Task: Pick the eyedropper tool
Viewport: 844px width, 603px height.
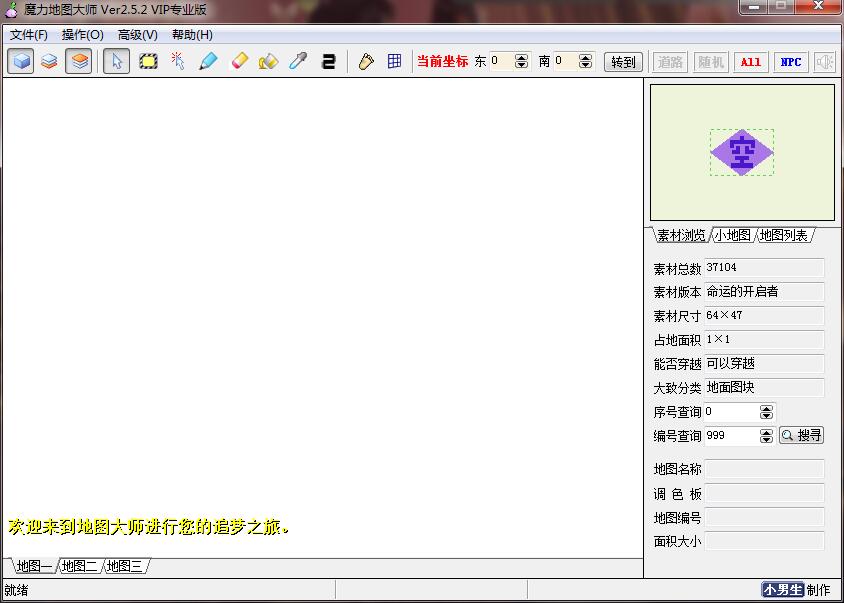Action: pos(298,61)
